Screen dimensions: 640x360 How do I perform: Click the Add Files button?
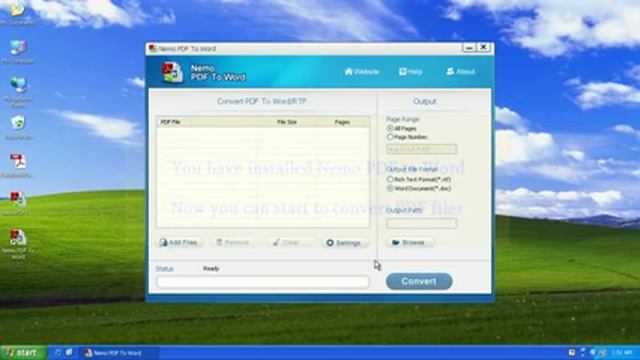[x=179, y=242]
